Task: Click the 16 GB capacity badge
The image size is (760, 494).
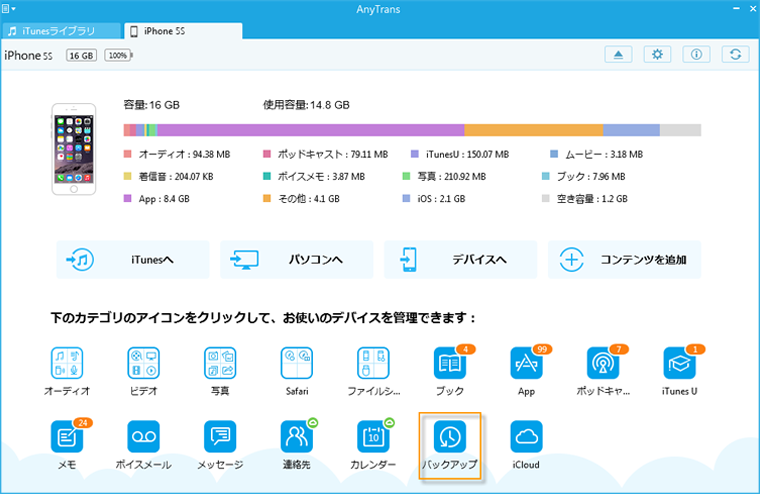Action: point(81,55)
